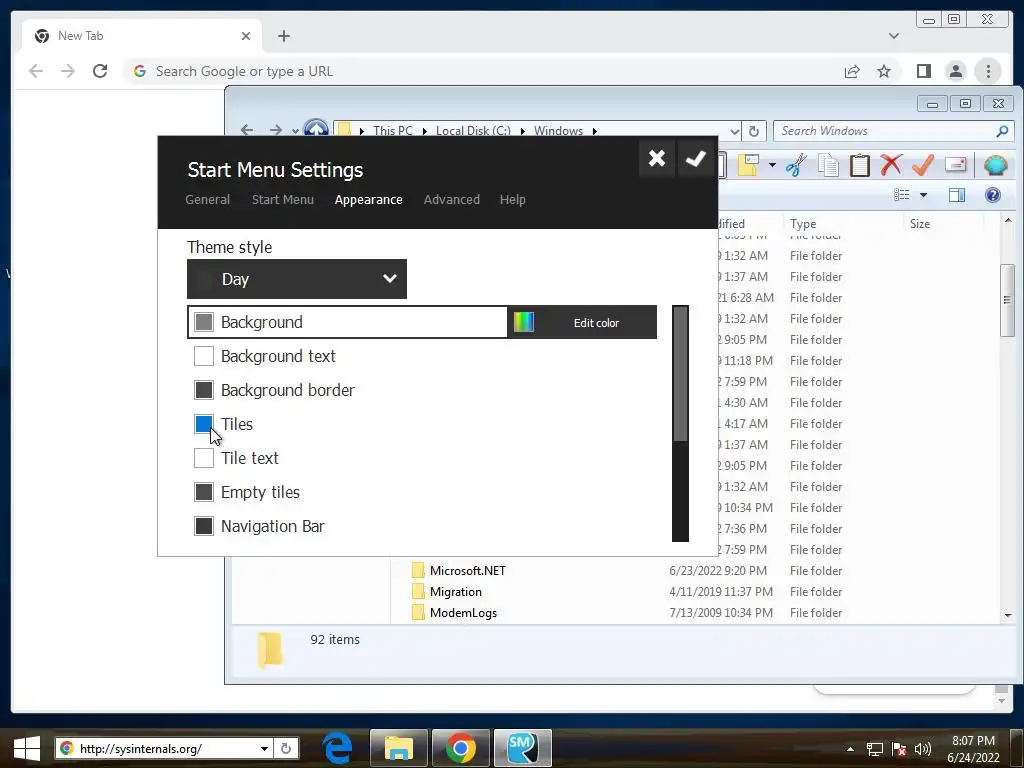Image resolution: width=1024 pixels, height=768 pixels.
Task: Open the Help tab
Action: coord(513,199)
